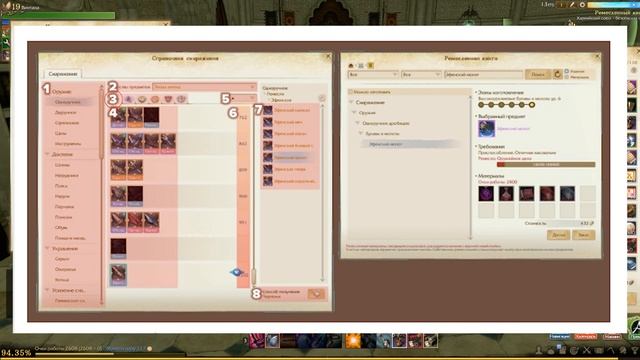Activate the glowing orange skill on the hotbar
This screenshot has width=640, height=360.
point(353,341)
